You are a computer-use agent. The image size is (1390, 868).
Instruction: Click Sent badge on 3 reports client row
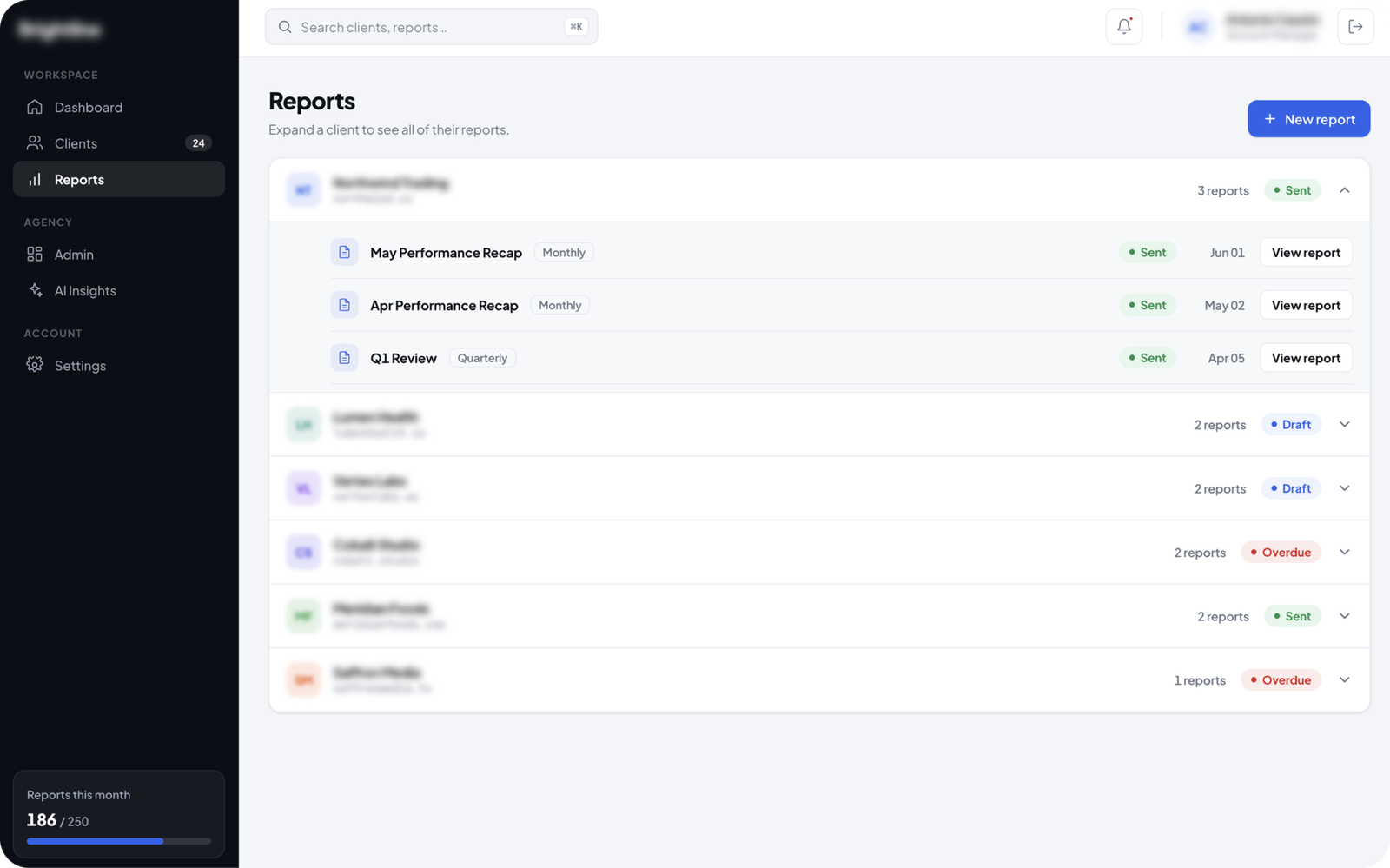(1292, 190)
